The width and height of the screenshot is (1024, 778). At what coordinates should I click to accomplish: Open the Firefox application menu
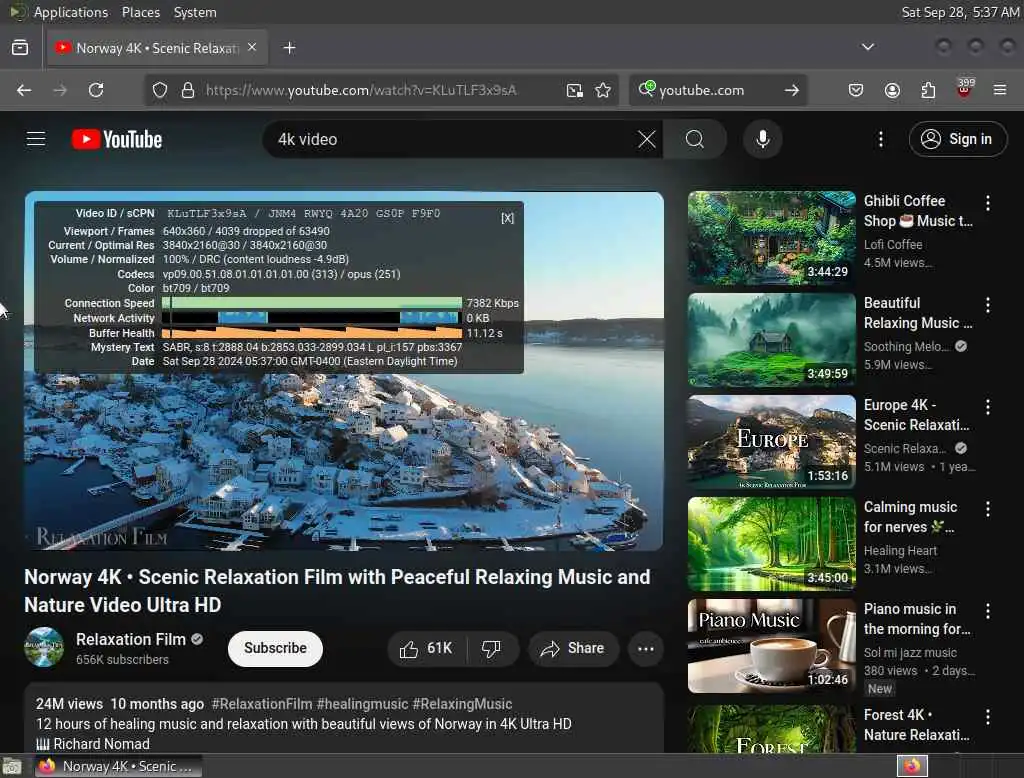point(1000,90)
